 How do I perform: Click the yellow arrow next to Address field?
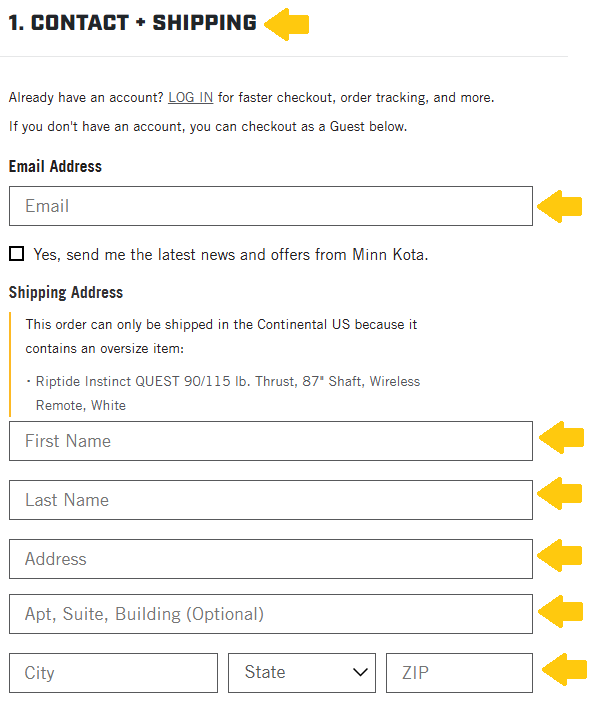click(x=559, y=555)
